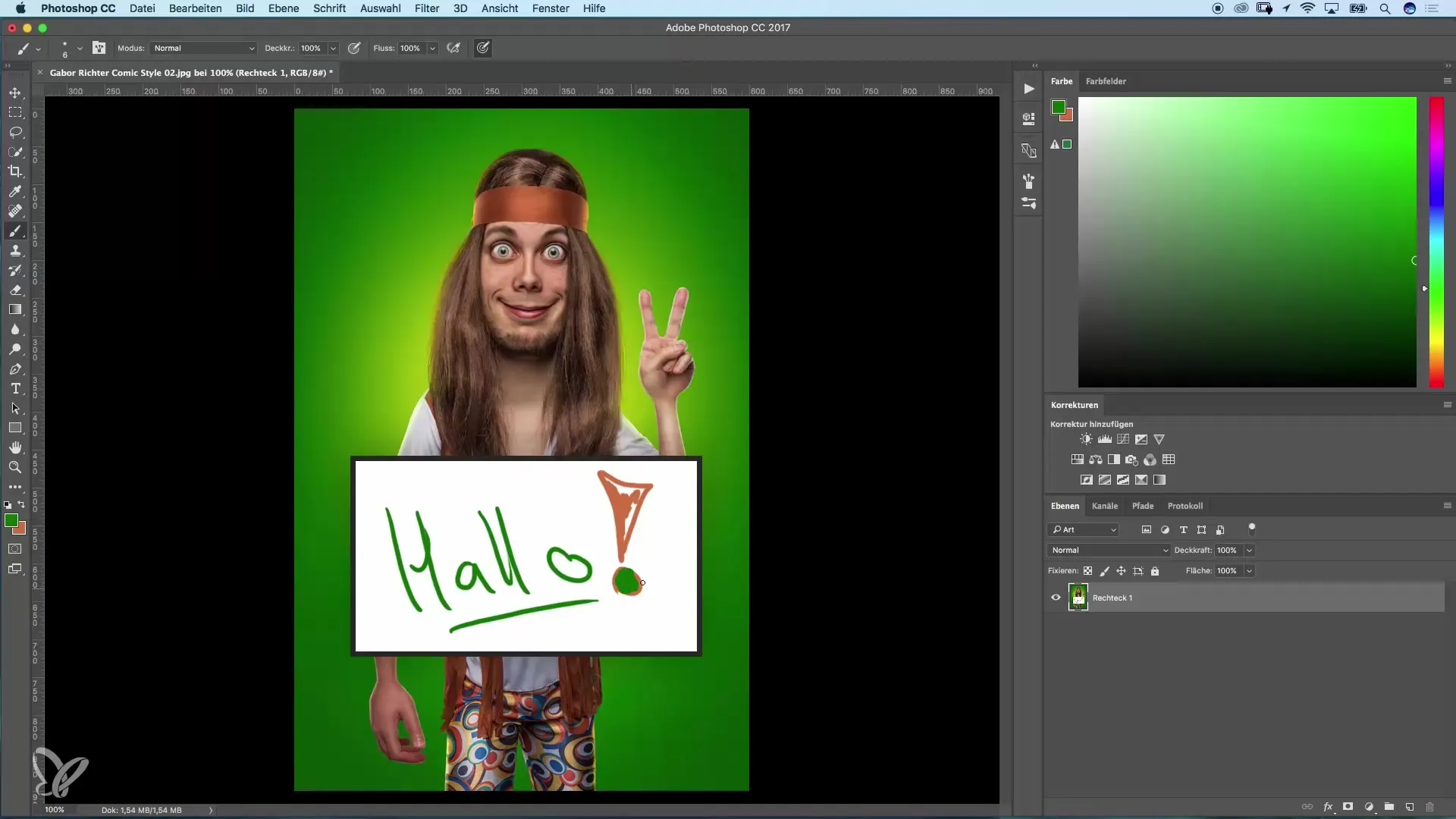Toggle lock image pixels
The height and width of the screenshot is (819, 1456).
point(1104,571)
